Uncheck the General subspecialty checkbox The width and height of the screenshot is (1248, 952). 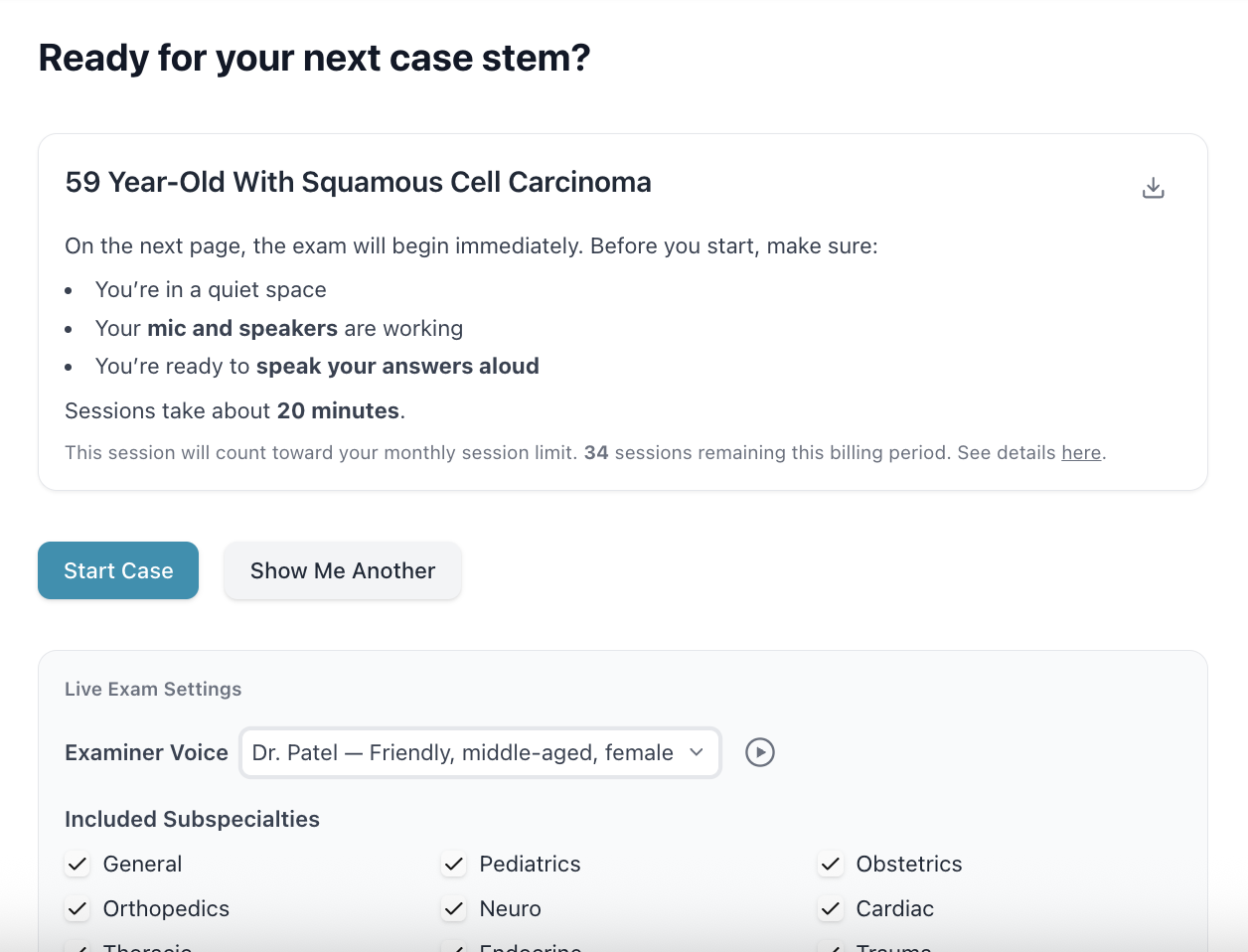point(78,865)
